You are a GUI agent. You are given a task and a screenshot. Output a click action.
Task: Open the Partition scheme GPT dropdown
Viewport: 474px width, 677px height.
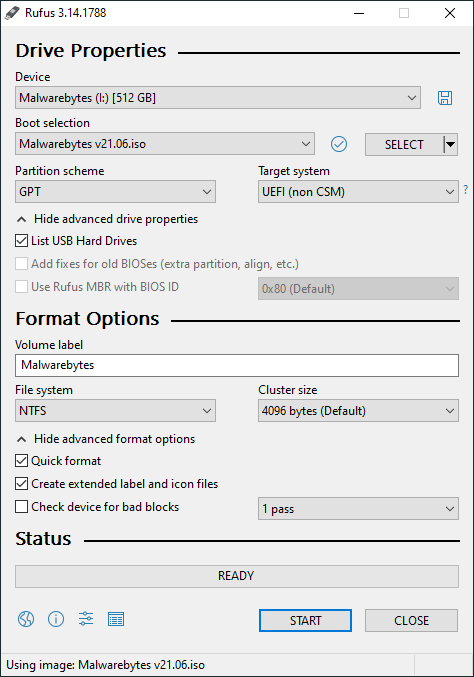point(115,192)
